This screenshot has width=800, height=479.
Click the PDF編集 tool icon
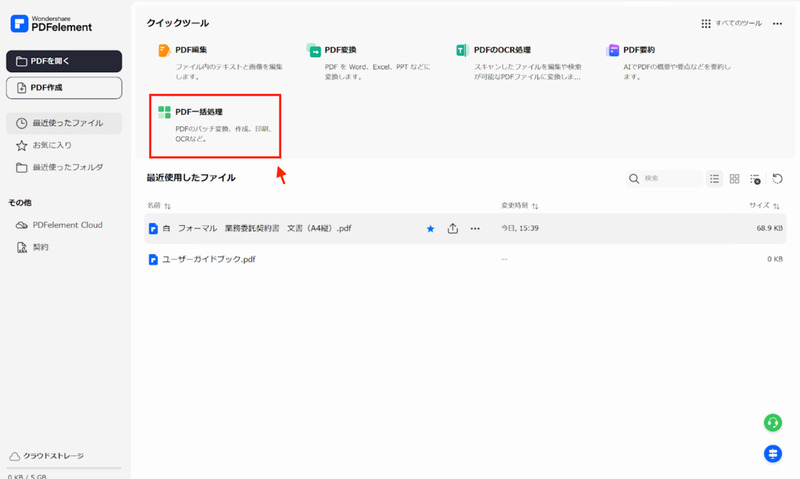164,50
